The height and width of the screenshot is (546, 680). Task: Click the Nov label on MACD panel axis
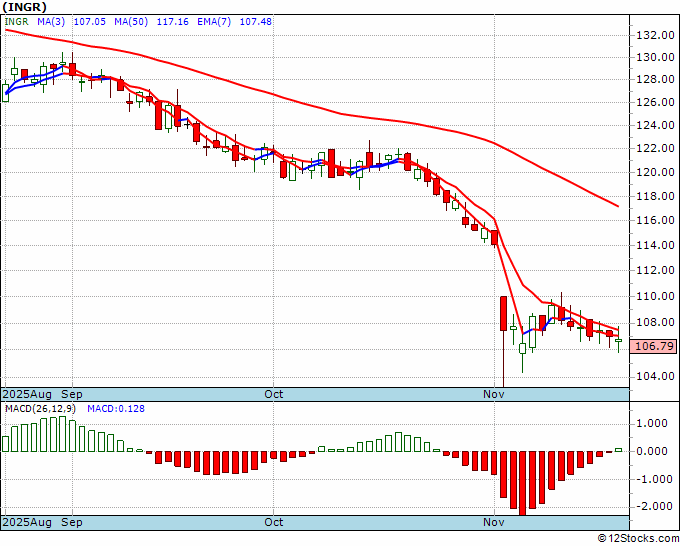494,522
